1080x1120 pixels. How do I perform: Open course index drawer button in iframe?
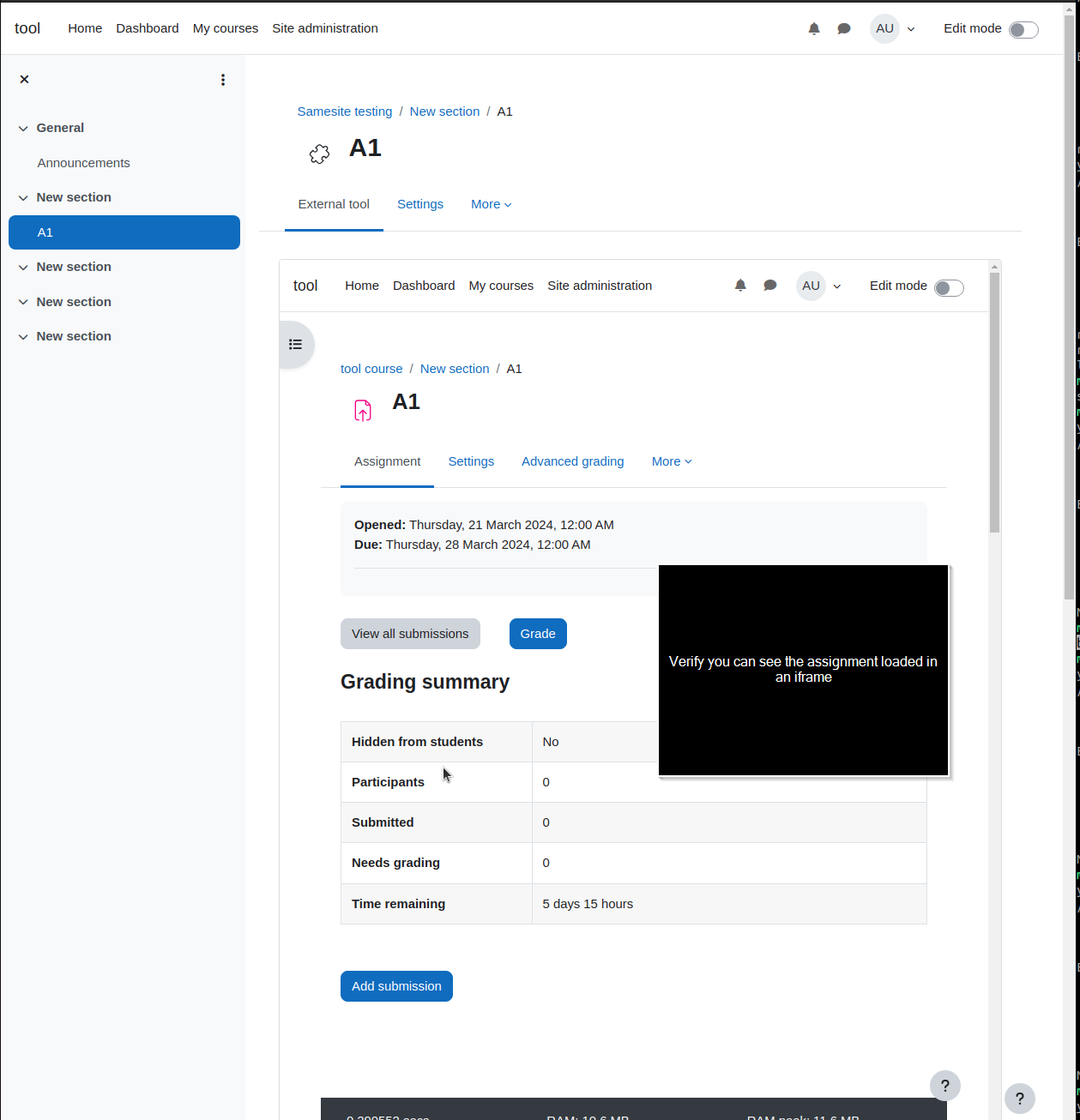[296, 345]
